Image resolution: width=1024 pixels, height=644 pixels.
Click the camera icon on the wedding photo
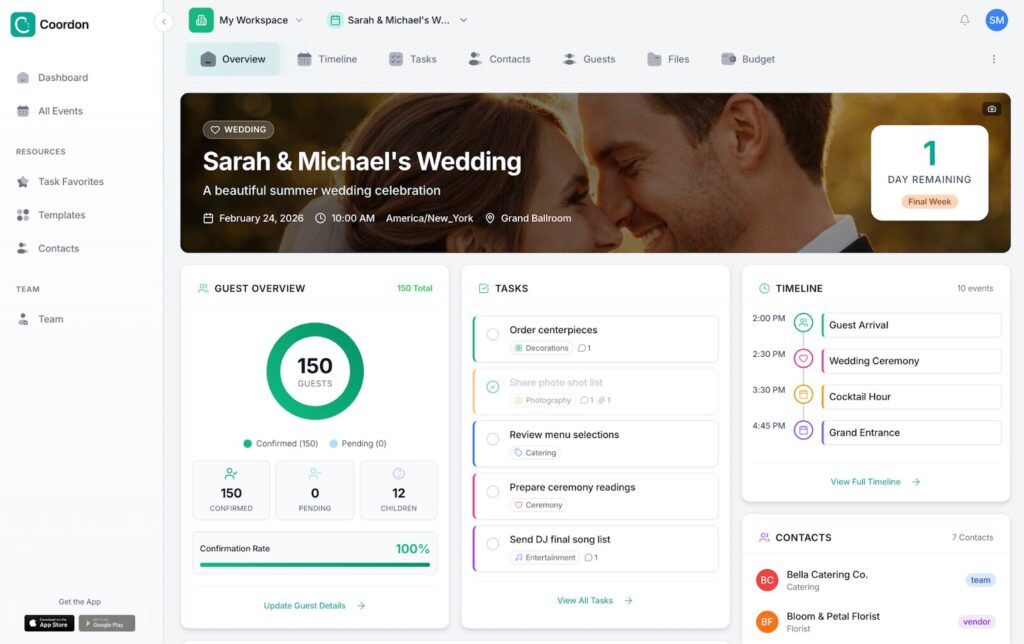(x=991, y=109)
